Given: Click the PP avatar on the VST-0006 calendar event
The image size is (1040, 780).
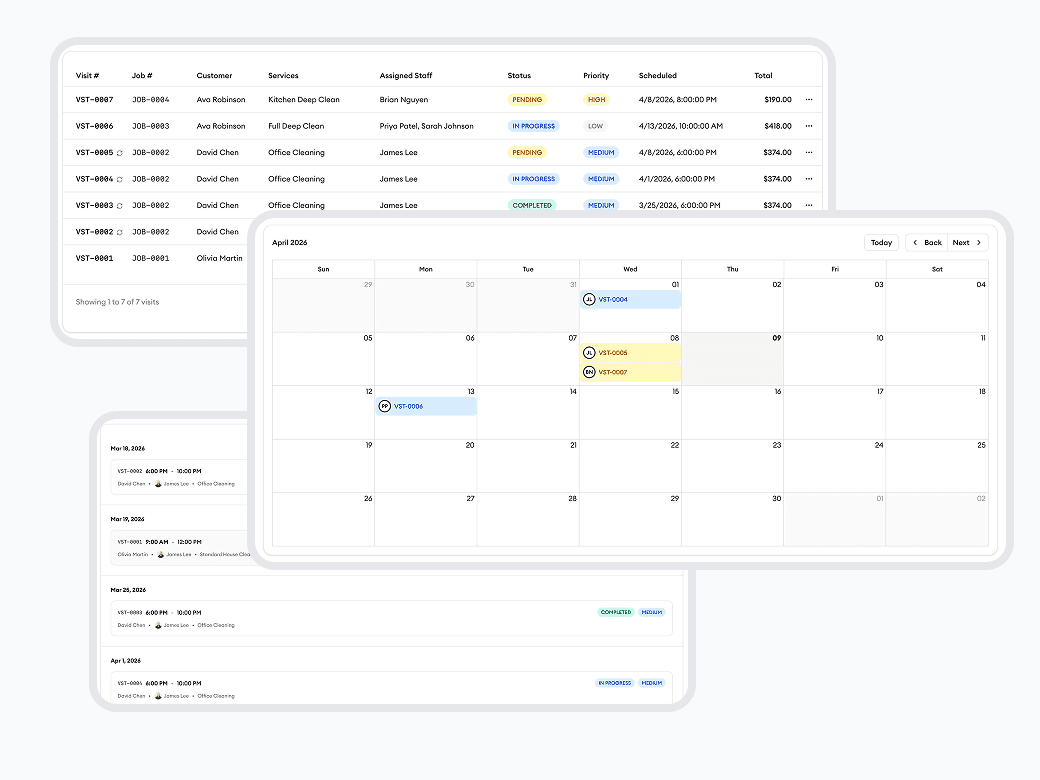Looking at the screenshot, I should coord(385,406).
